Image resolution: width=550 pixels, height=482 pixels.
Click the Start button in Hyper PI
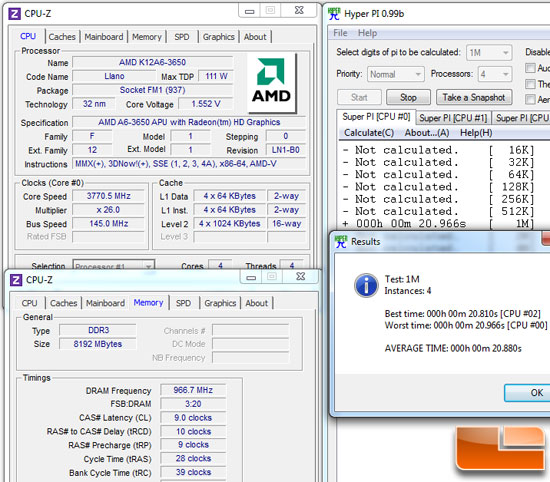[359, 97]
